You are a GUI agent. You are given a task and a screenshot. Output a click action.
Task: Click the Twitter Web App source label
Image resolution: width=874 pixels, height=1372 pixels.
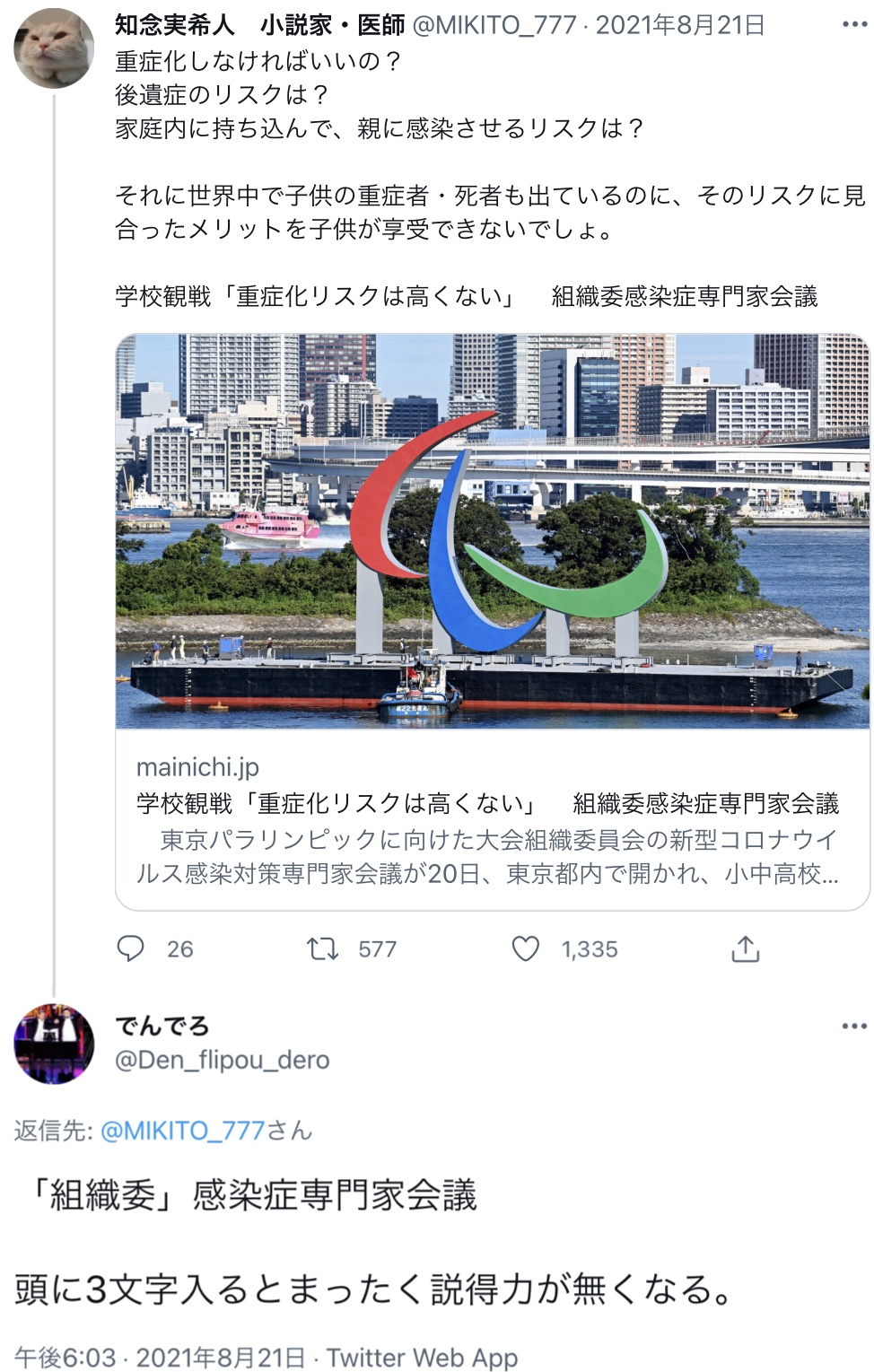422,1358
